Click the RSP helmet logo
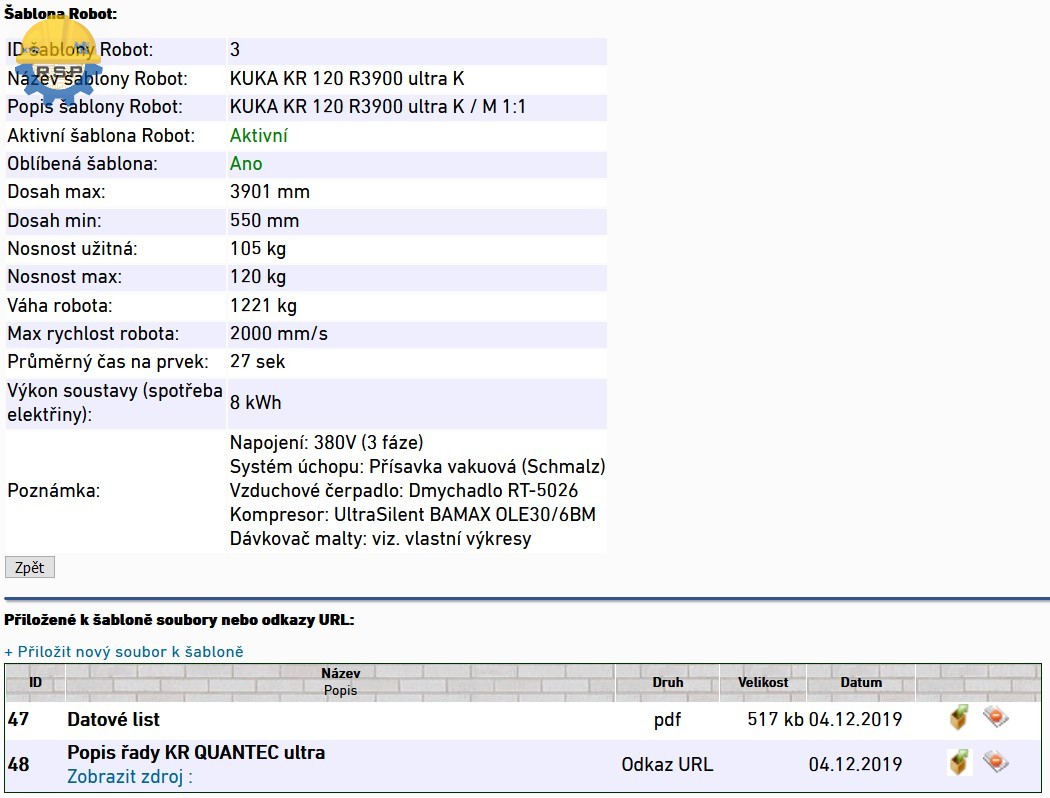 pyautogui.click(x=59, y=60)
